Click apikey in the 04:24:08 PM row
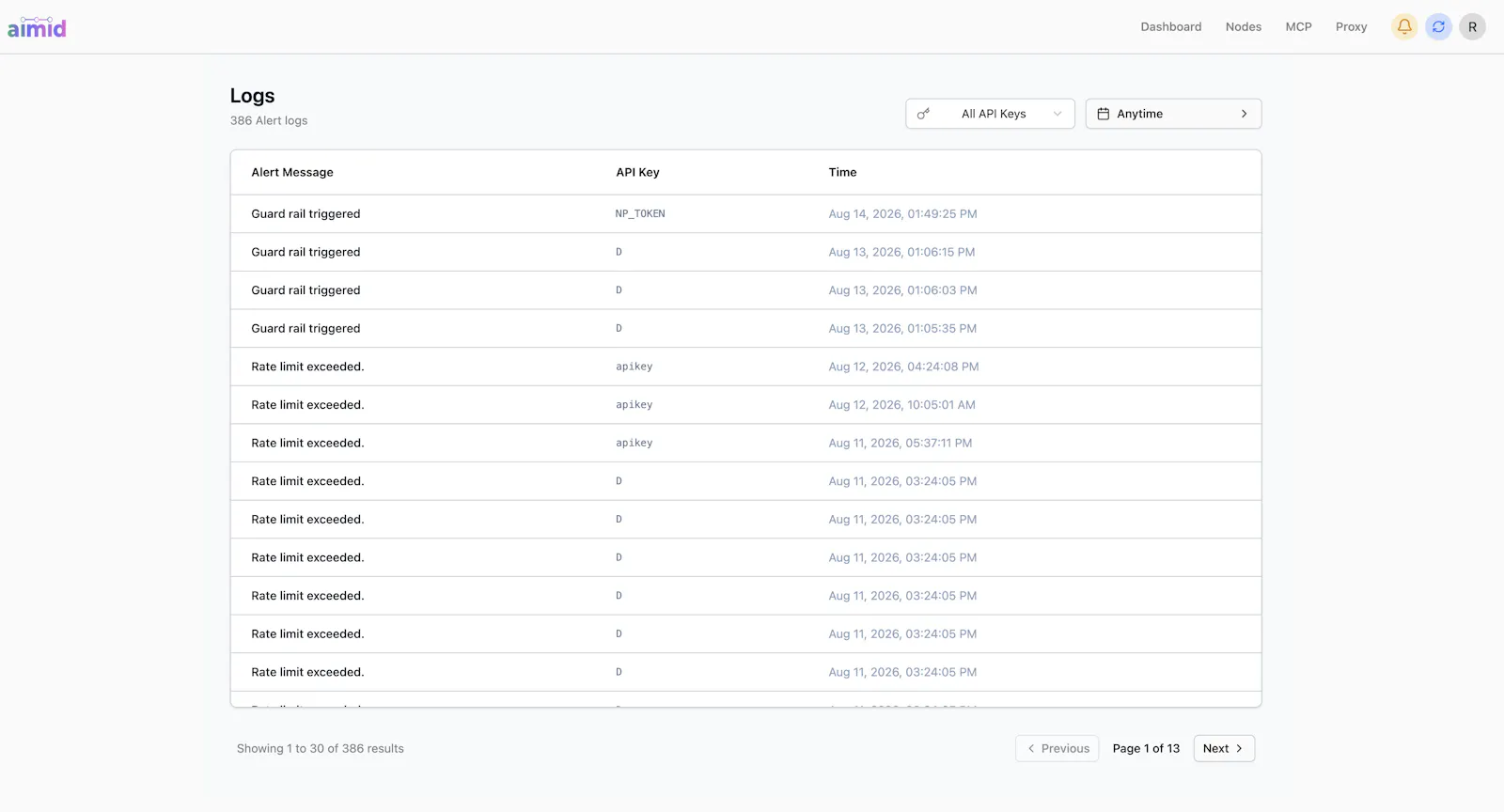 click(x=634, y=367)
